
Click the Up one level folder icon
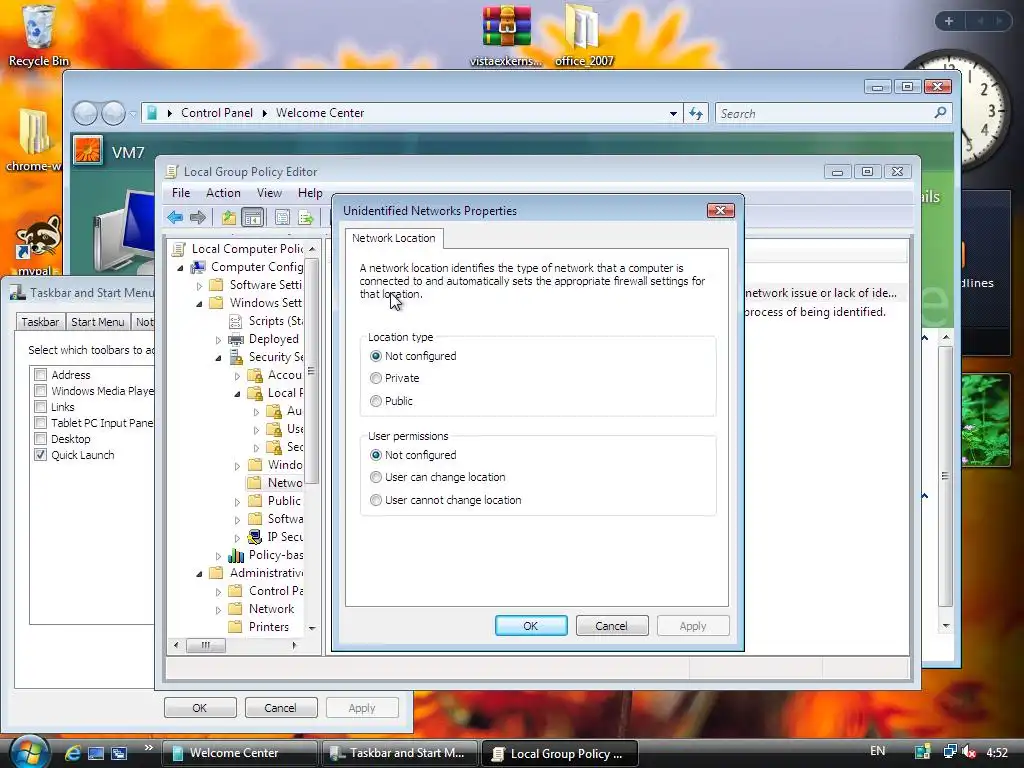point(229,217)
